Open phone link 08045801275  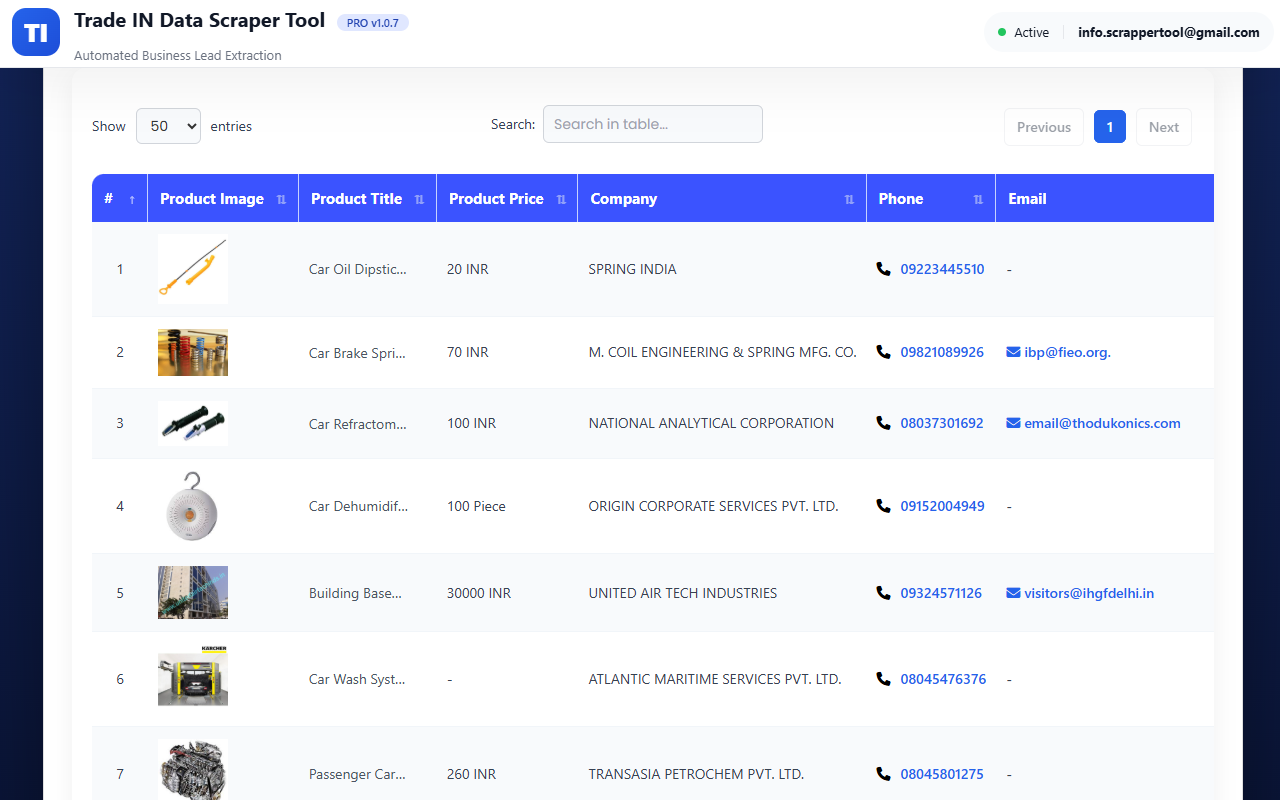click(942, 774)
